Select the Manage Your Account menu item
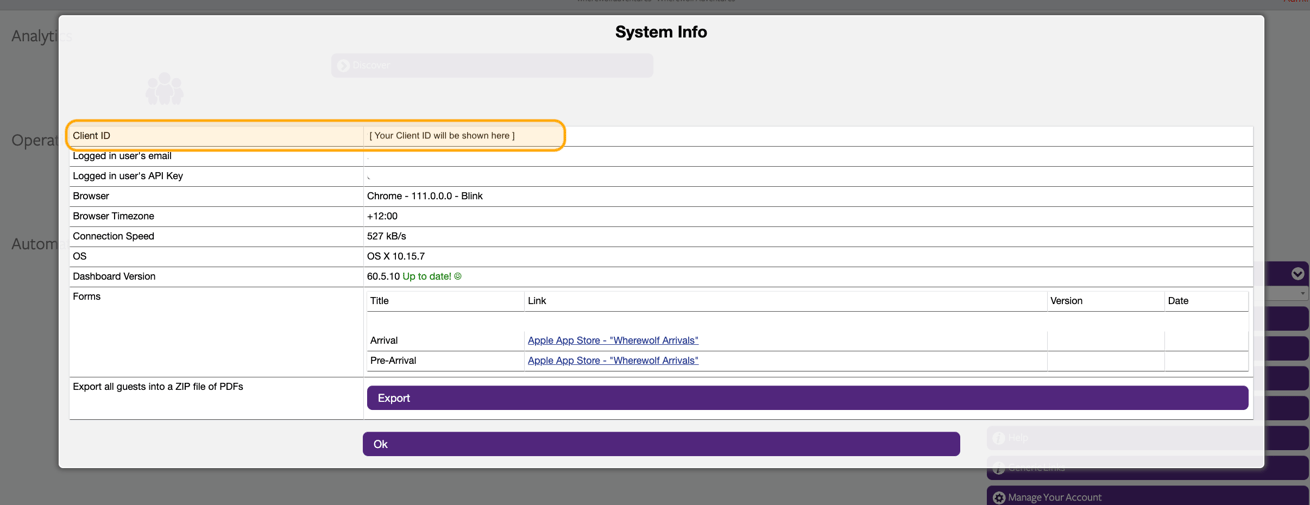The width and height of the screenshot is (1310, 505). pyautogui.click(x=1054, y=497)
